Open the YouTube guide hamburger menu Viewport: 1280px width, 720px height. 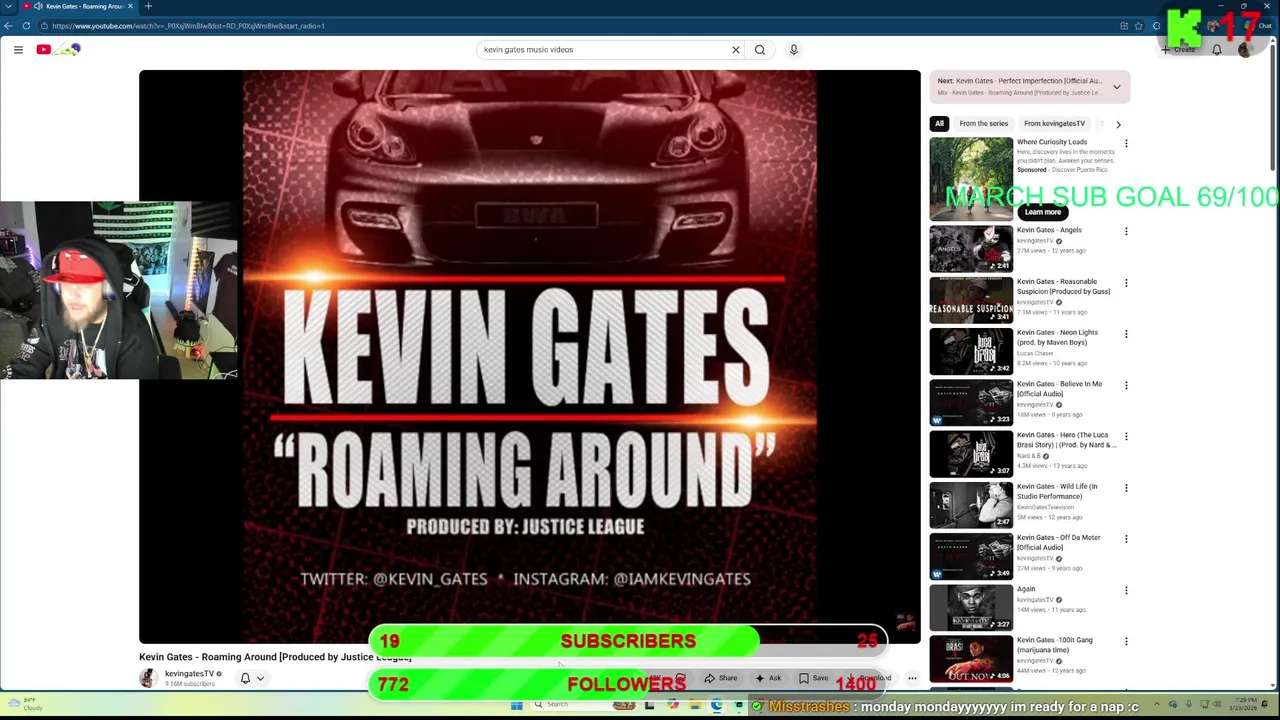(x=18, y=49)
